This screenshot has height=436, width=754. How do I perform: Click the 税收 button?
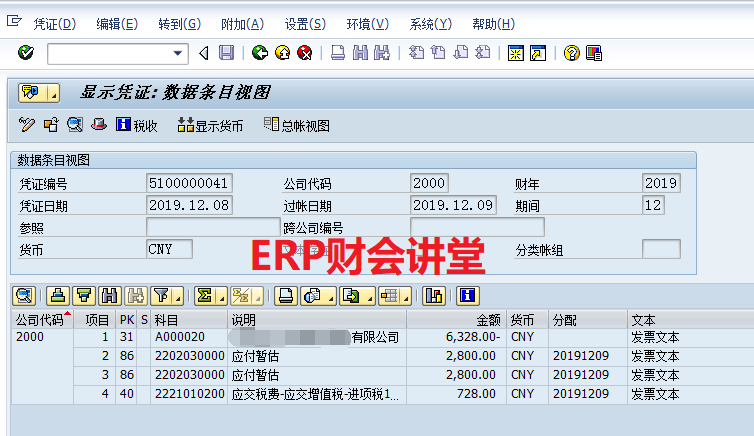(137, 125)
